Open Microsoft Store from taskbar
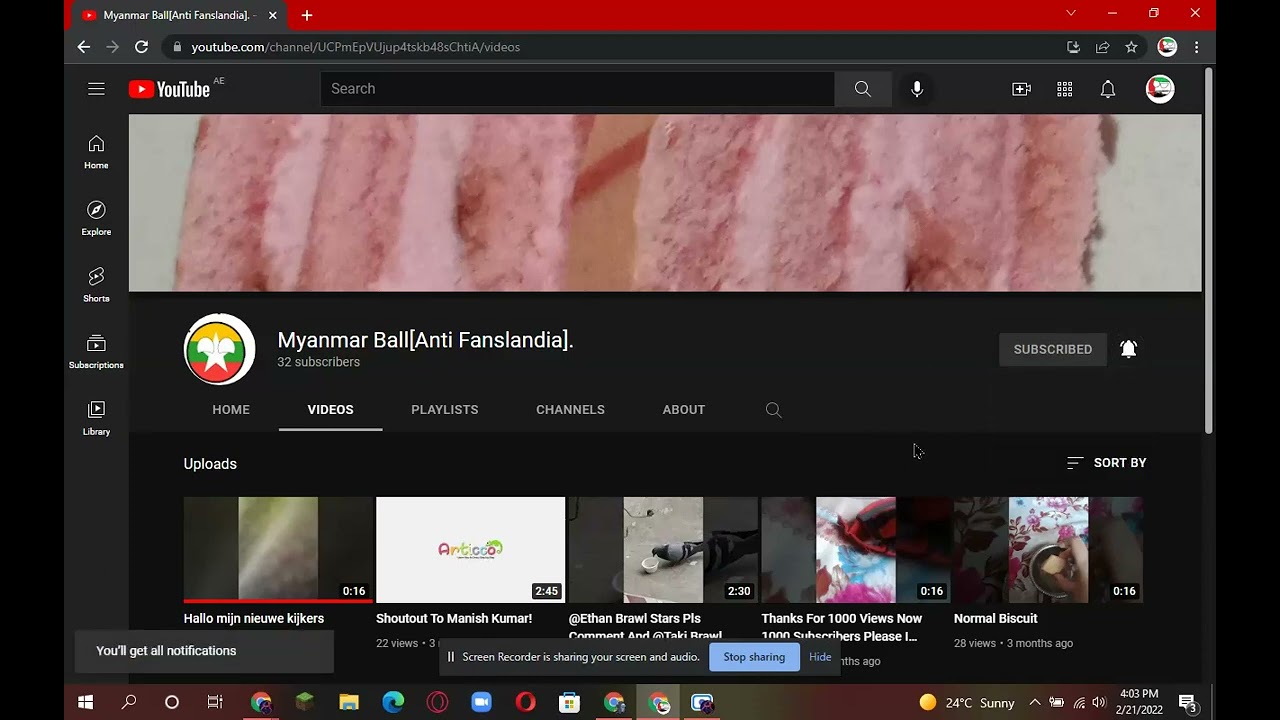The width and height of the screenshot is (1280, 720). tap(569, 703)
